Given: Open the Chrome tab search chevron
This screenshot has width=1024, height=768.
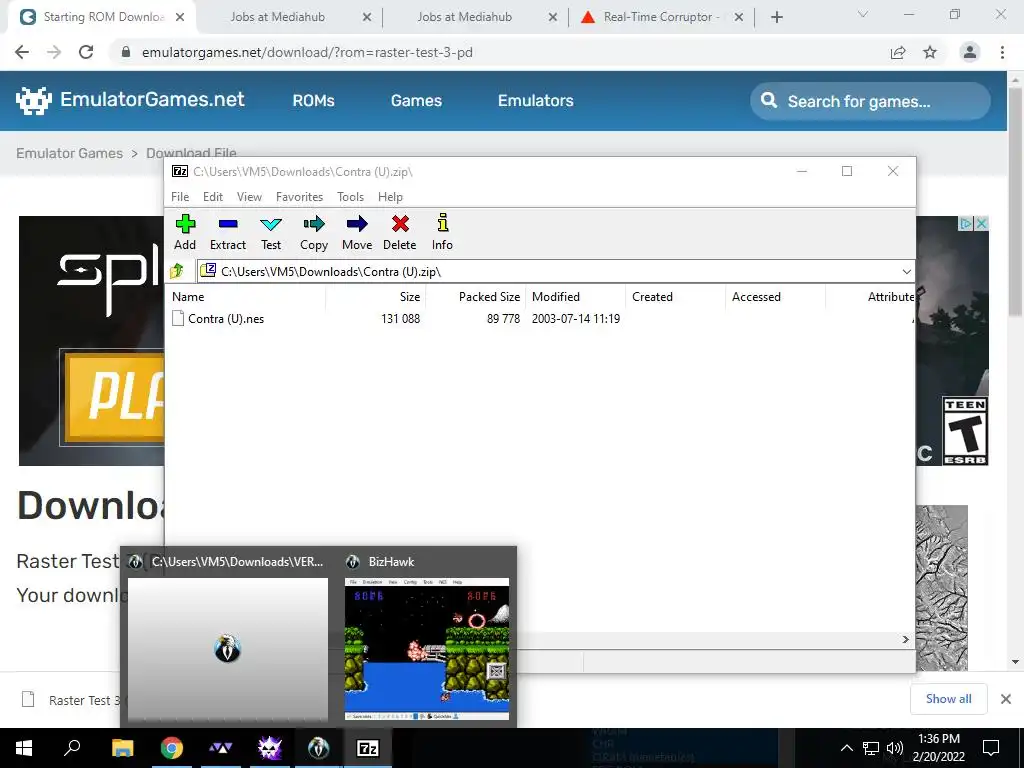Looking at the screenshot, I should (863, 14).
